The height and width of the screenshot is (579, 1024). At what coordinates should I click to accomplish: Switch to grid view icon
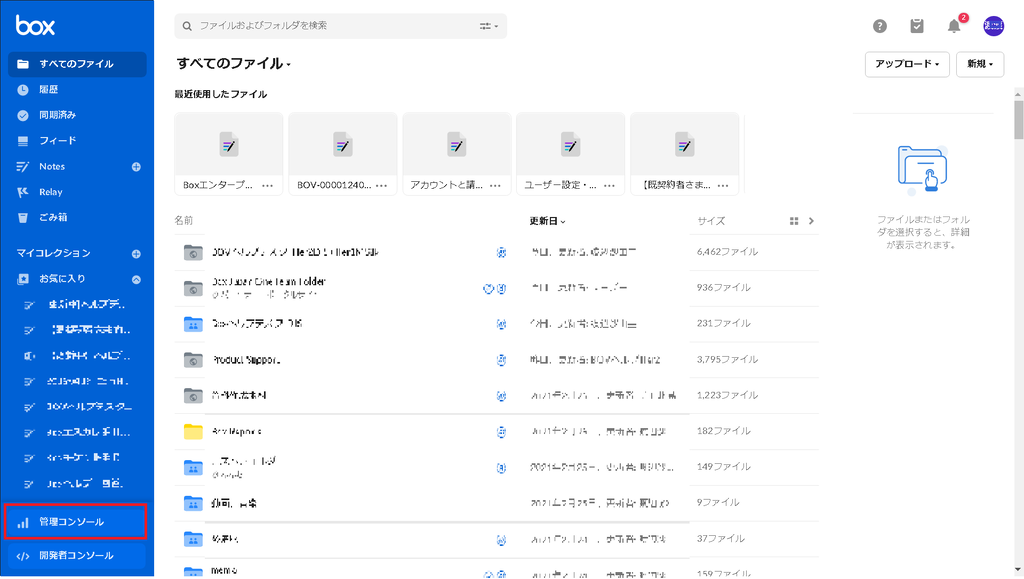[x=794, y=221]
